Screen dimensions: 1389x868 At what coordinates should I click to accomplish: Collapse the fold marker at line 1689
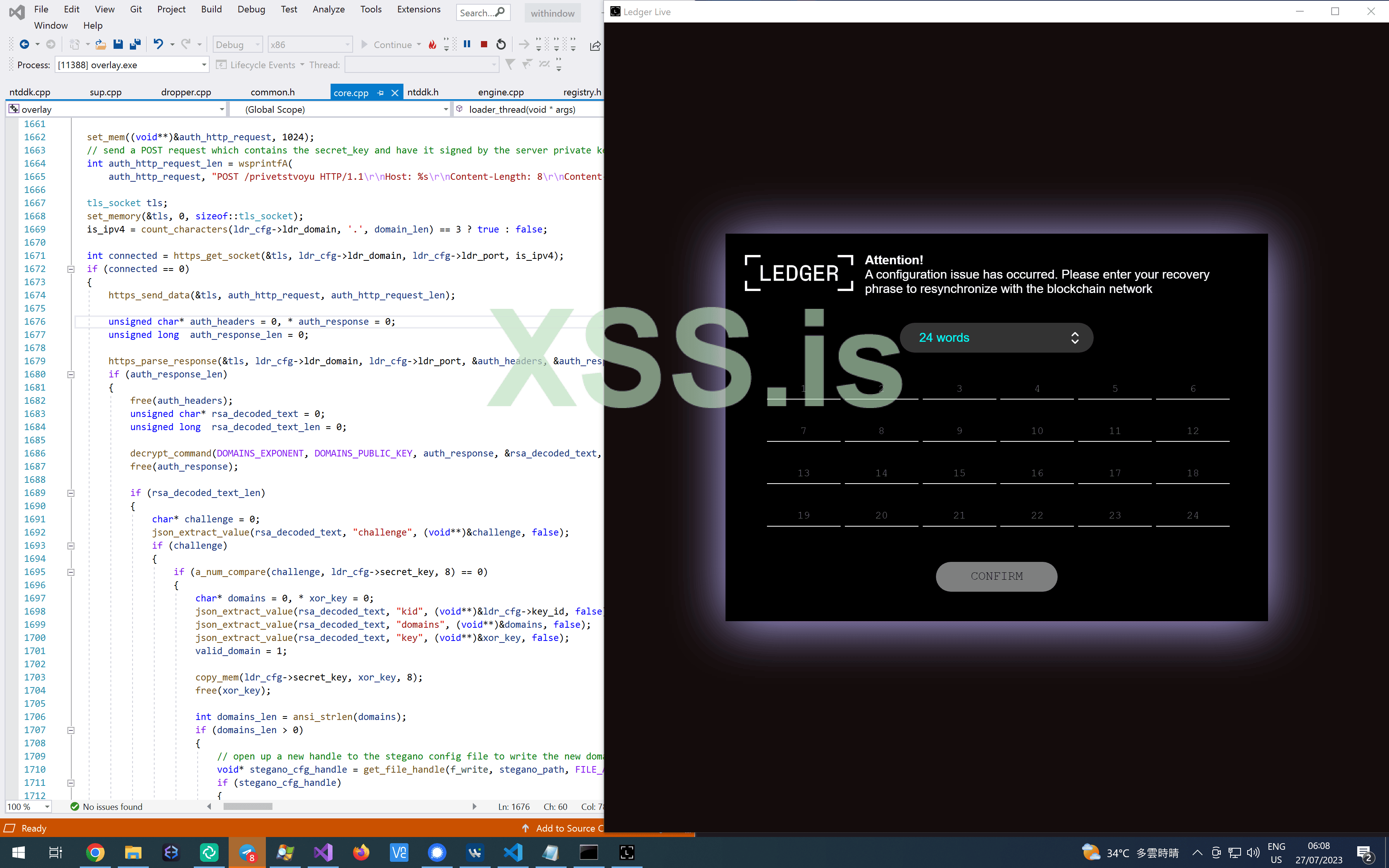[x=71, y=493]
